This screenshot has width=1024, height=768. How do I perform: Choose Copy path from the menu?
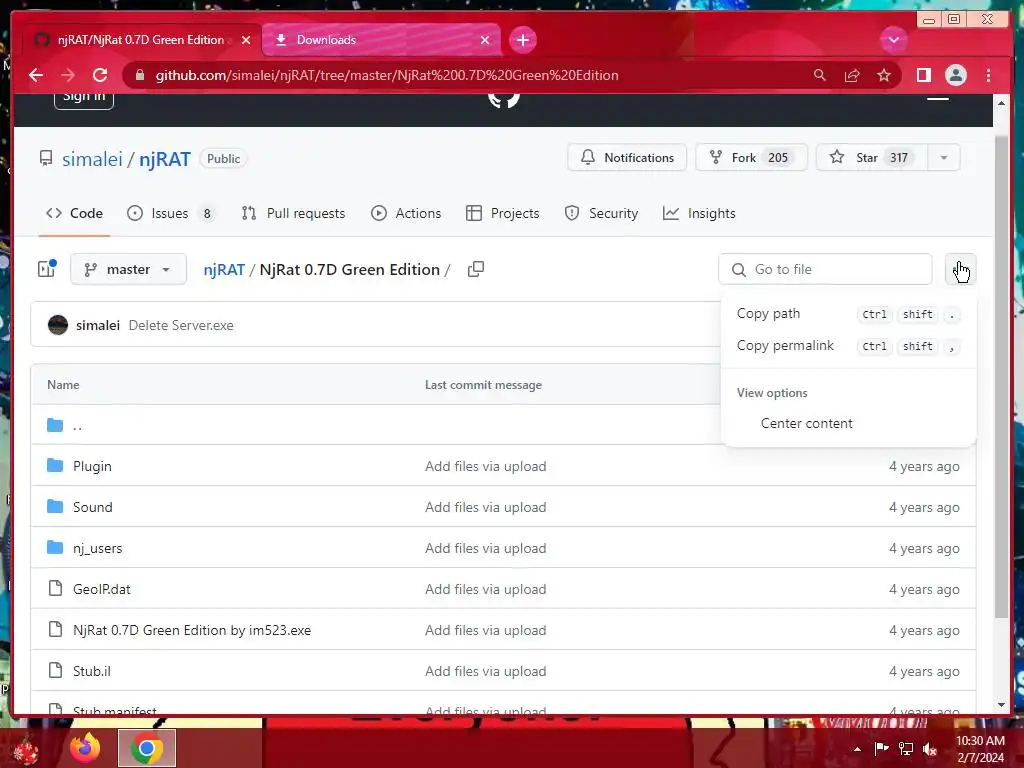(848, 313)
